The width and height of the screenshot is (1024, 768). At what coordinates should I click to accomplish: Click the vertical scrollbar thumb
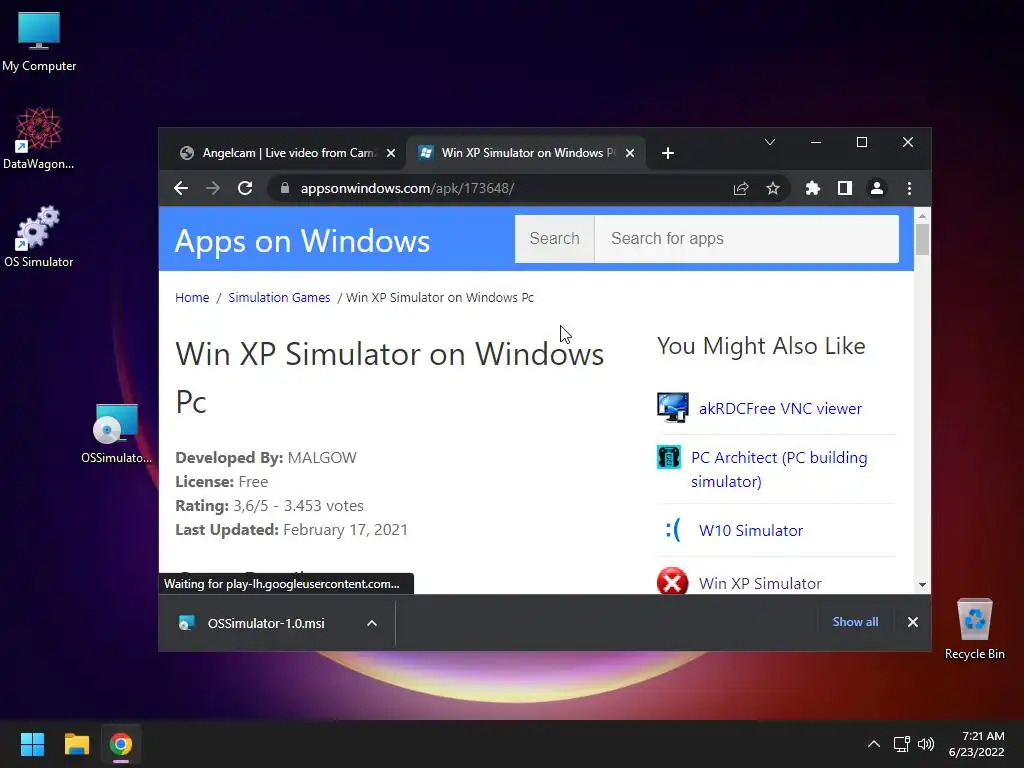(x=922, y=239)
